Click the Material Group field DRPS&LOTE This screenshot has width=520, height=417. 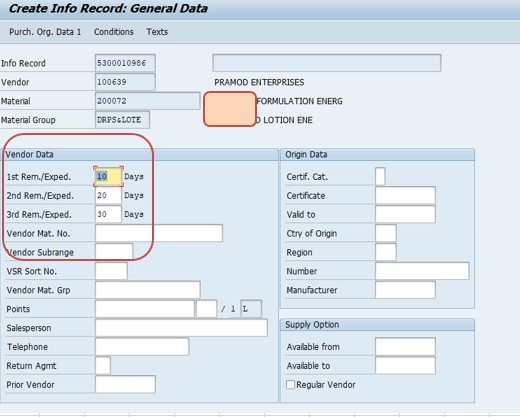pos(122,120)
